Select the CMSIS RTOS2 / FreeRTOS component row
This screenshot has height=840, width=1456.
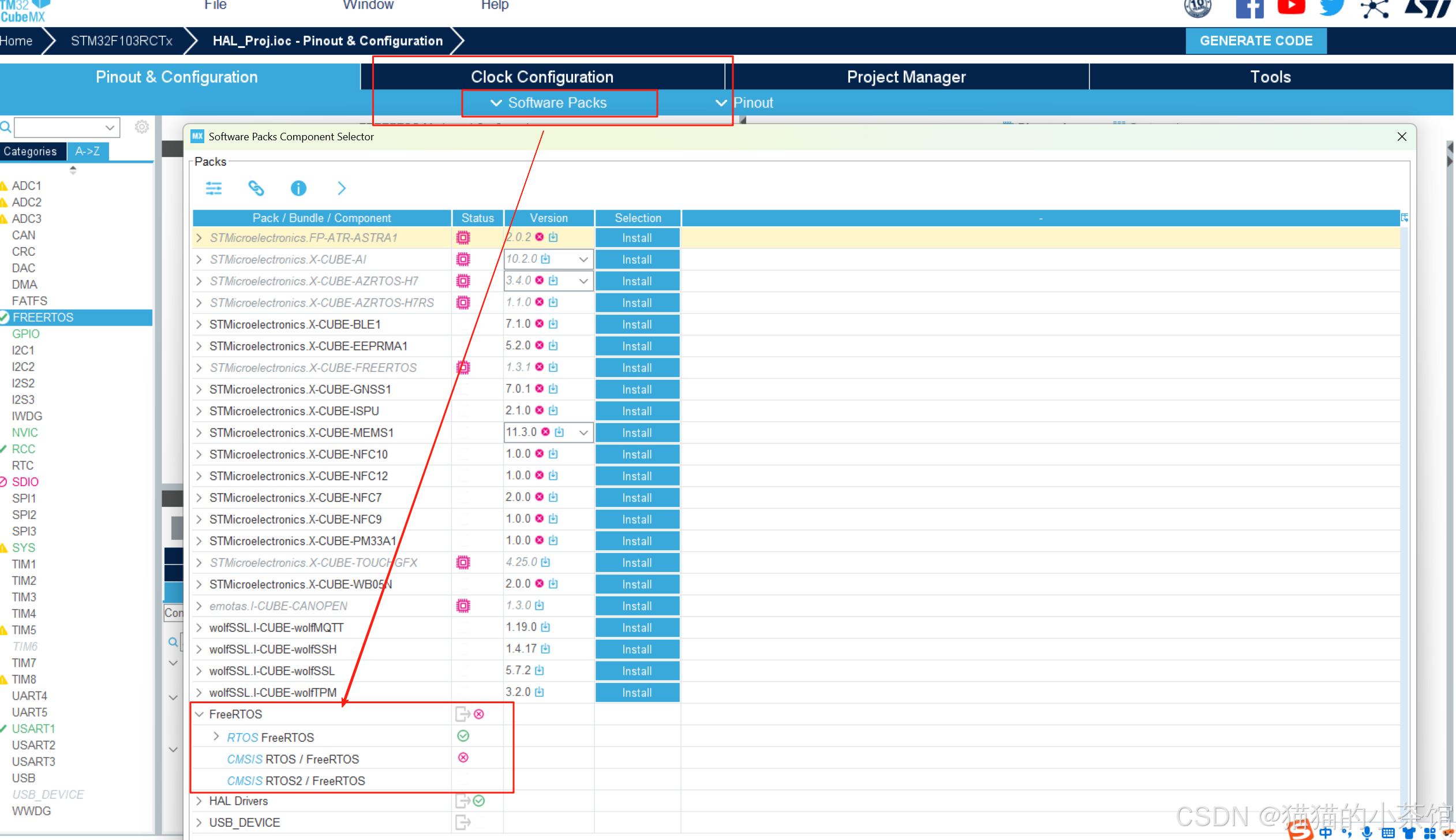point(295,781)
